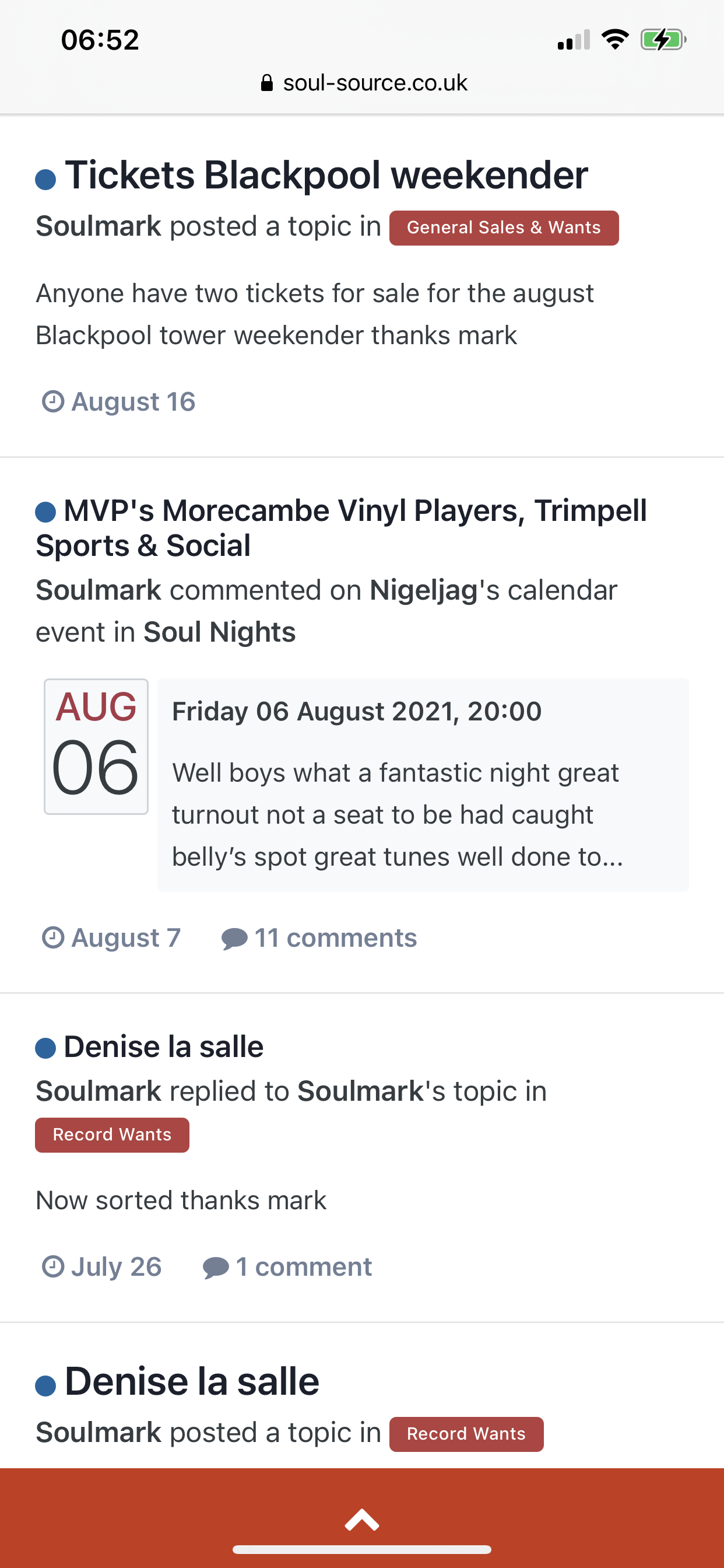Tap the blue dot beside MVP's Morecambe Vinyl Players
The height and width of the screenshot is (1568, 724).
tap(45, 512)
